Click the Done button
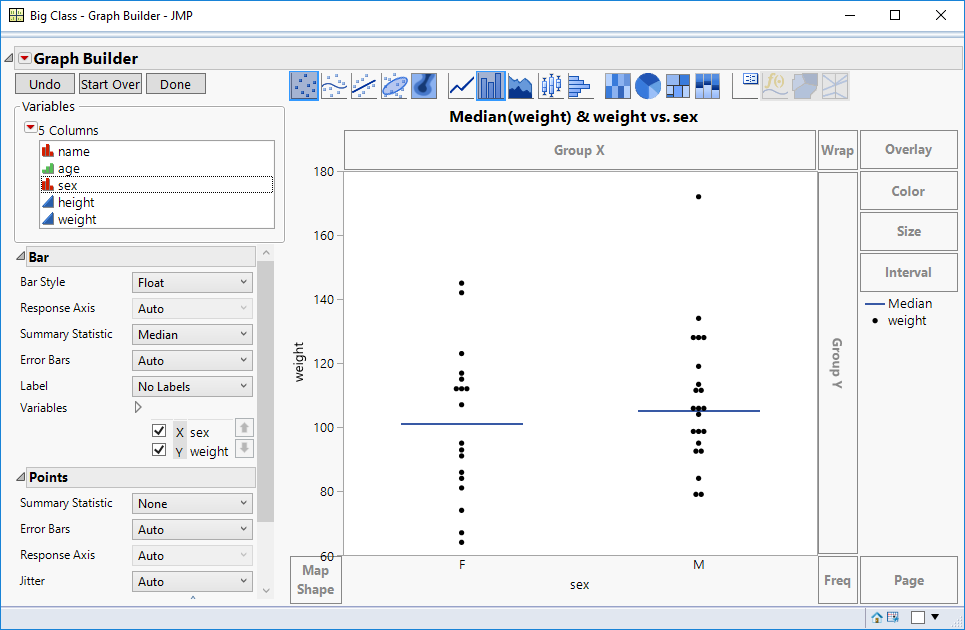Screen dimensions: 965x630 tap(175, 84)
